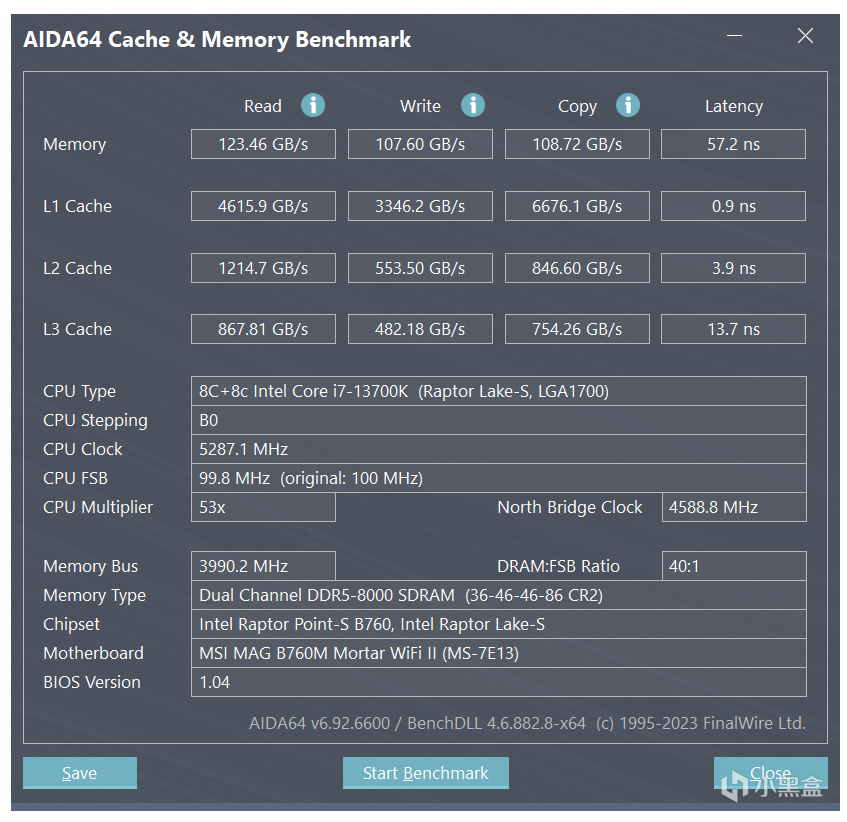This screenshot has width=847, height=822.
Task: Click the L2 Cache copy 846.60 GB/s
Action: click(577, 268)
